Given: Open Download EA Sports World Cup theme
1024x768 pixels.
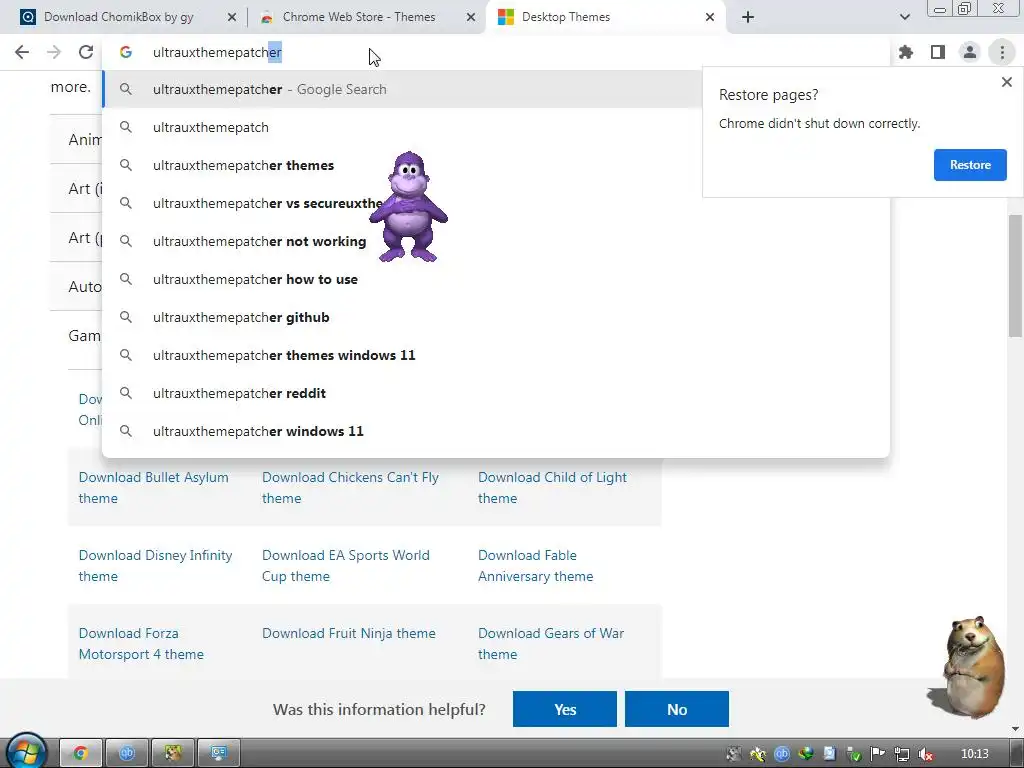Looking at the screenshot, I should click(x=345, y=566).
